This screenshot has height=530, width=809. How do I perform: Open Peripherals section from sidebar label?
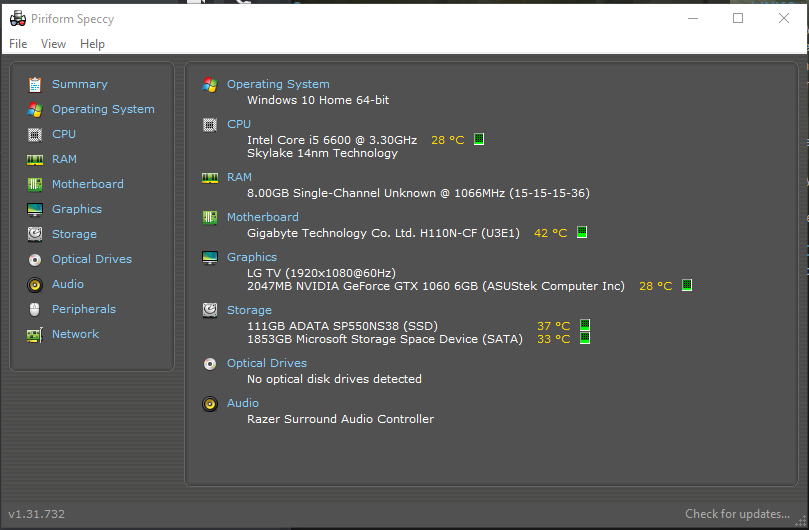84,309
